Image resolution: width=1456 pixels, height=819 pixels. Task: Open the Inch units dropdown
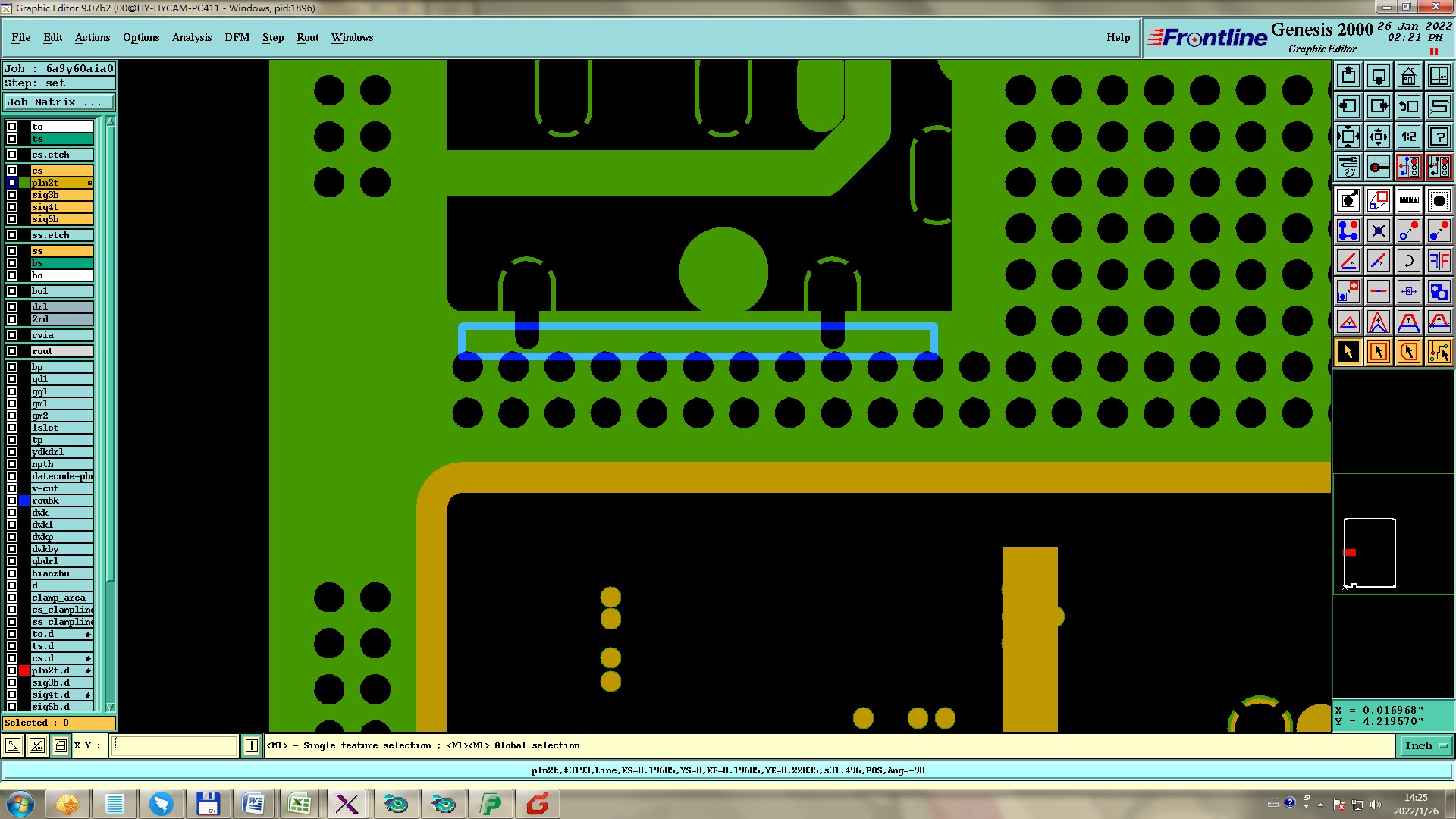(1425, 745)
